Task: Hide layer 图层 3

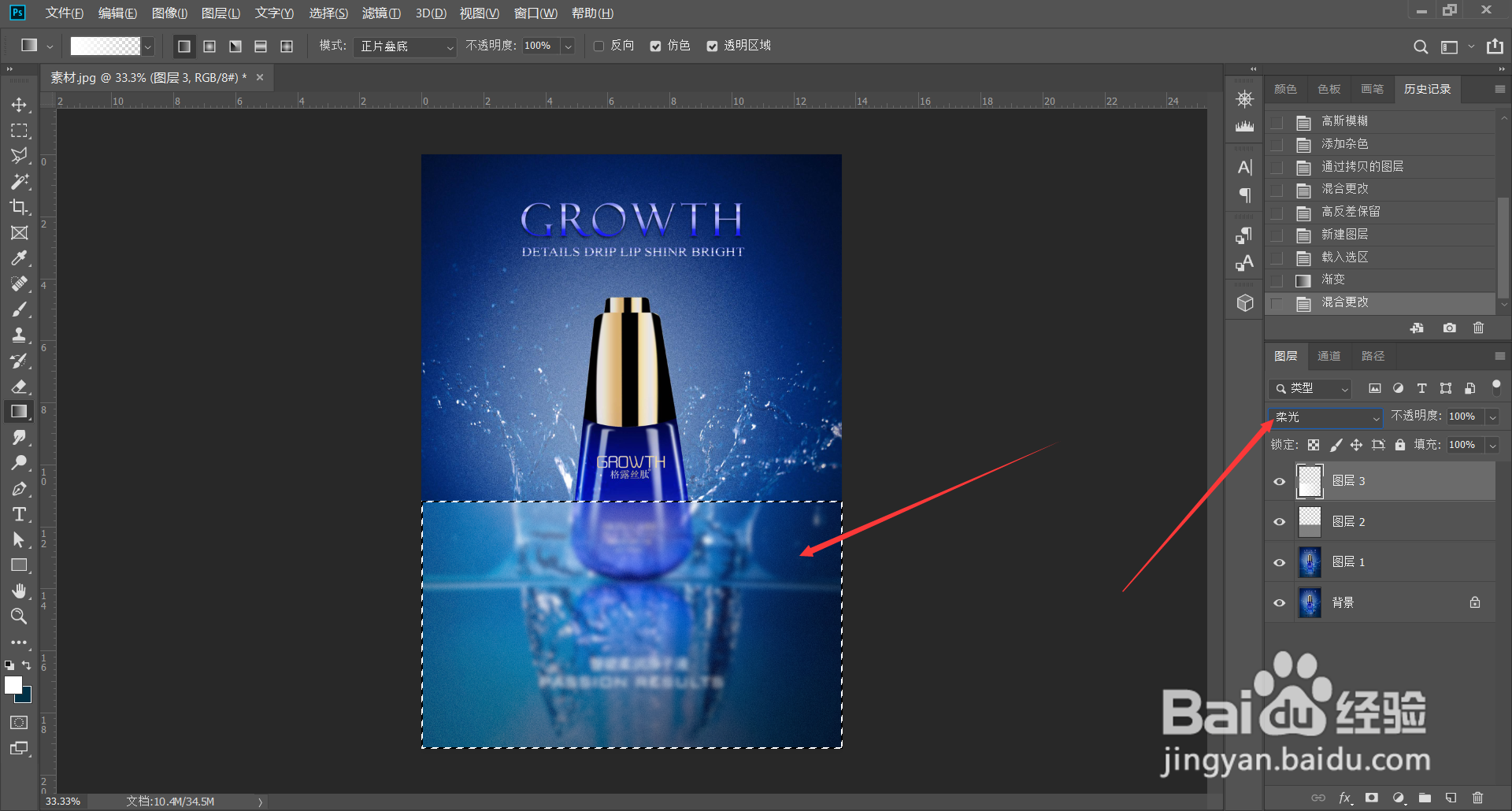Action: 1279,481
